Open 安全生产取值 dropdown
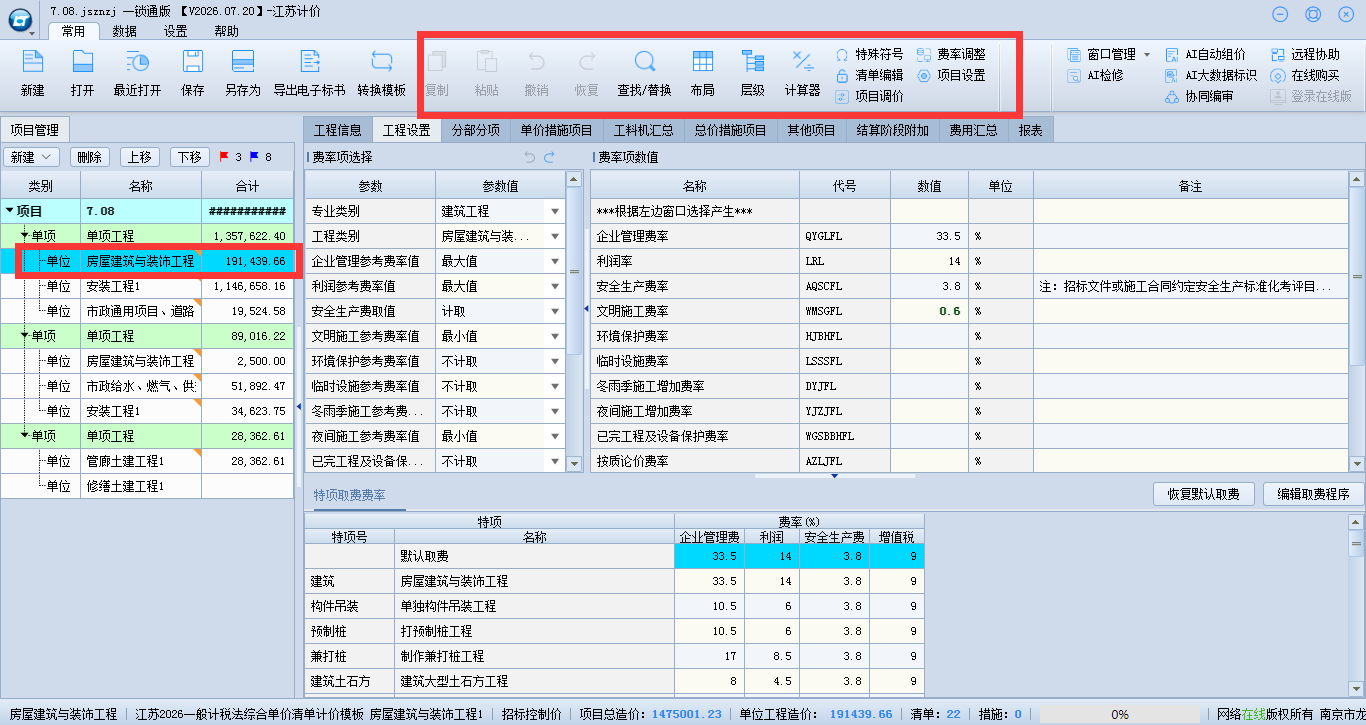1366x725 pixels. pos(554,311)
